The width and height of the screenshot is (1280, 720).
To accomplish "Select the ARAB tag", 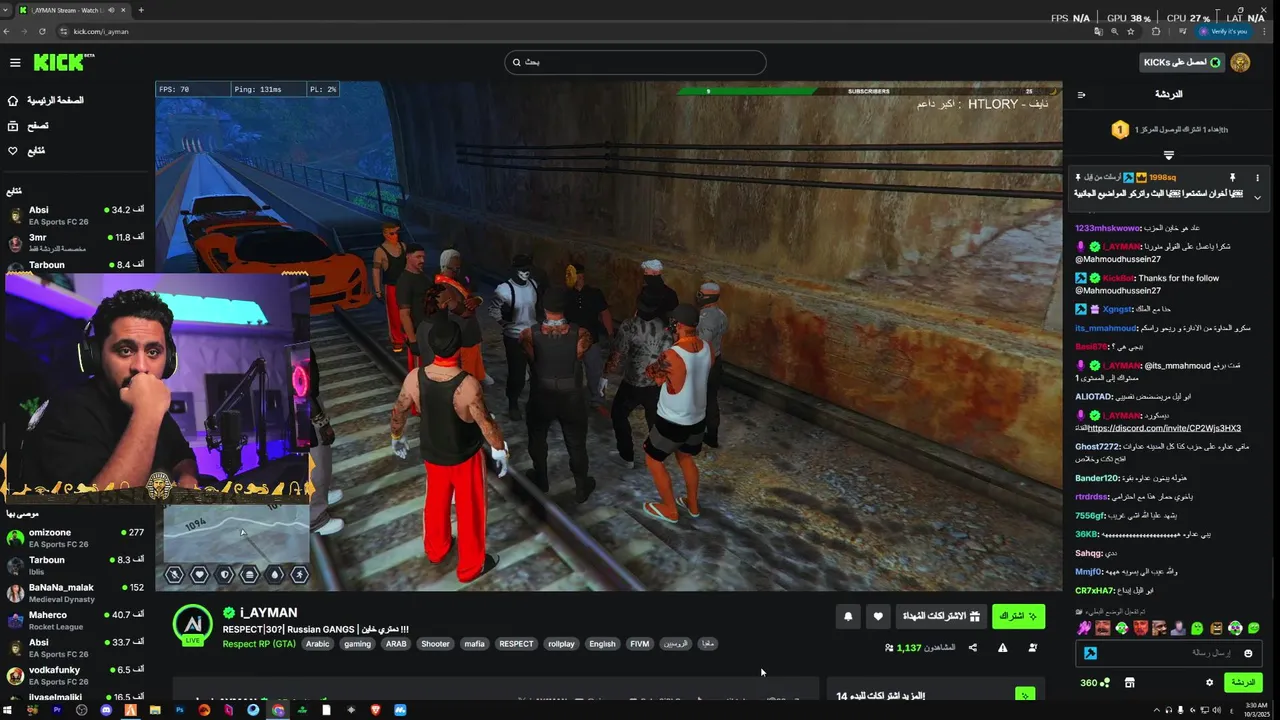I will [x=396, y=644].
